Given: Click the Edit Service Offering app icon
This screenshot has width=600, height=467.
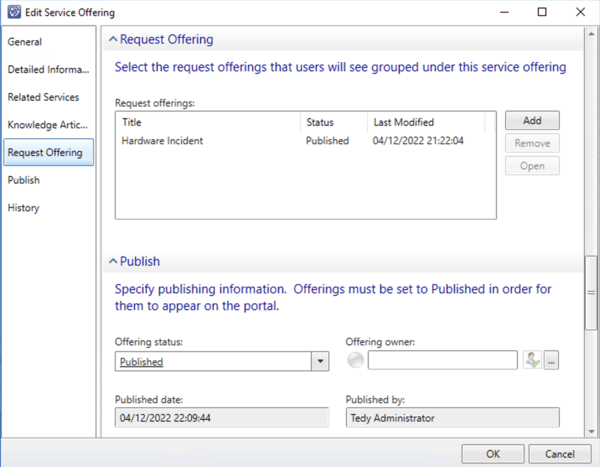Looking at the screenshot, I should [x=14, y=12].
